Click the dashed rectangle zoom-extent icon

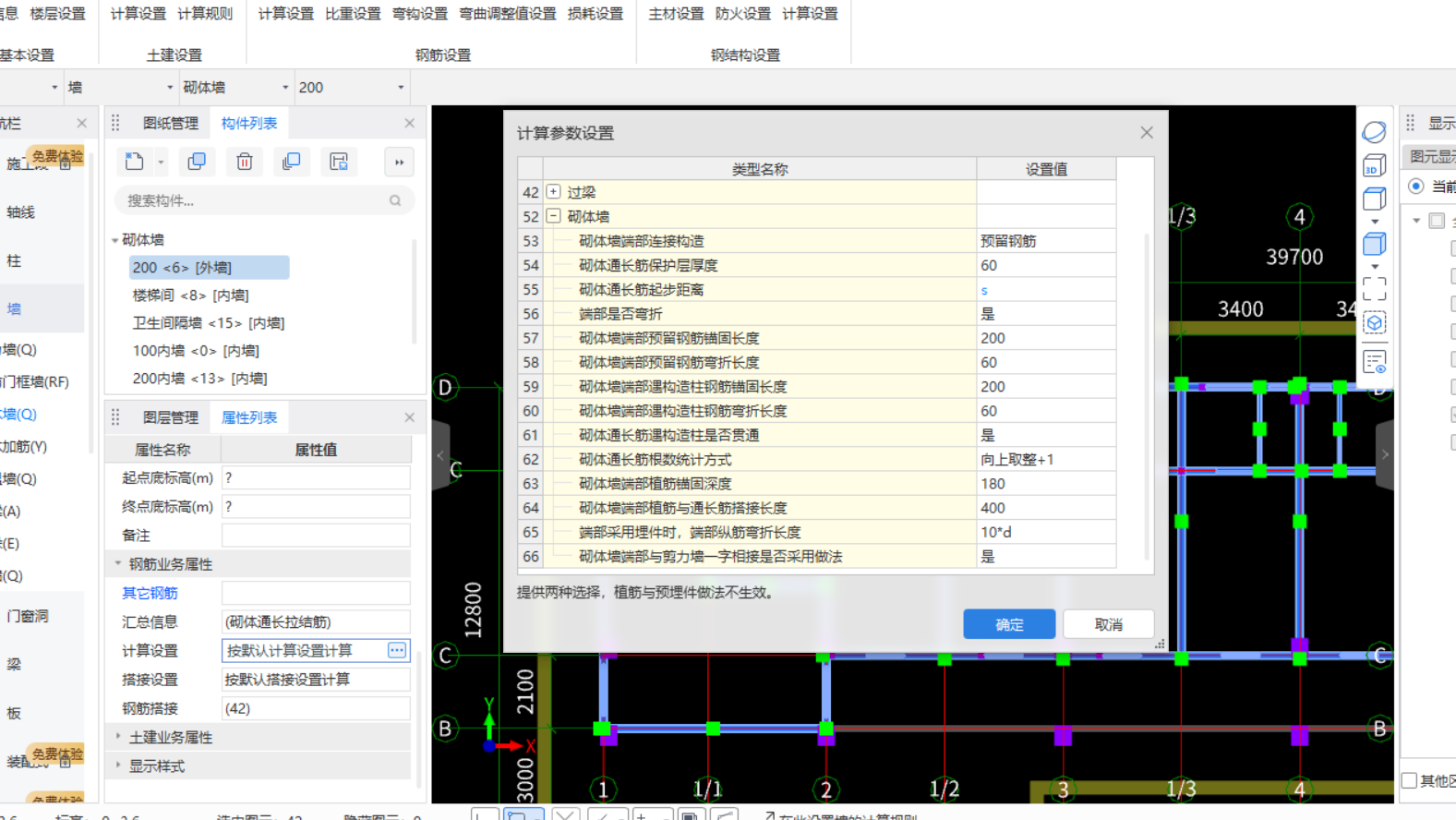(x=1374, y=289)
